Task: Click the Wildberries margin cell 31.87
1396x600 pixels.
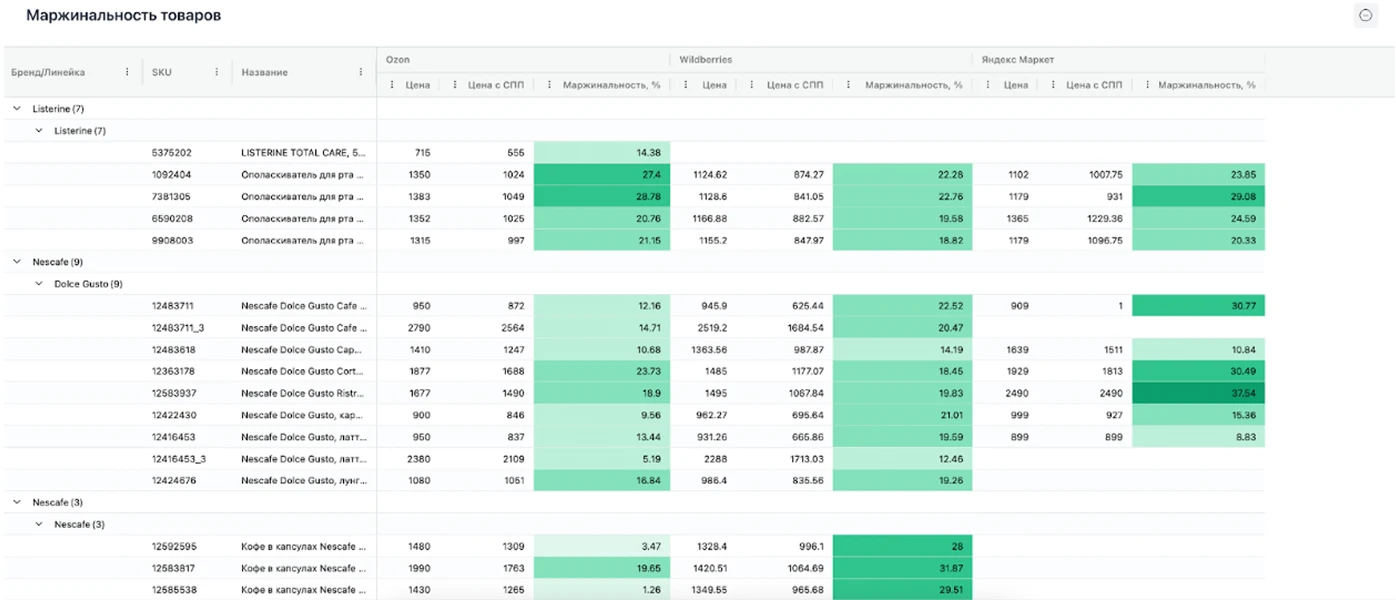Action: 902,569
